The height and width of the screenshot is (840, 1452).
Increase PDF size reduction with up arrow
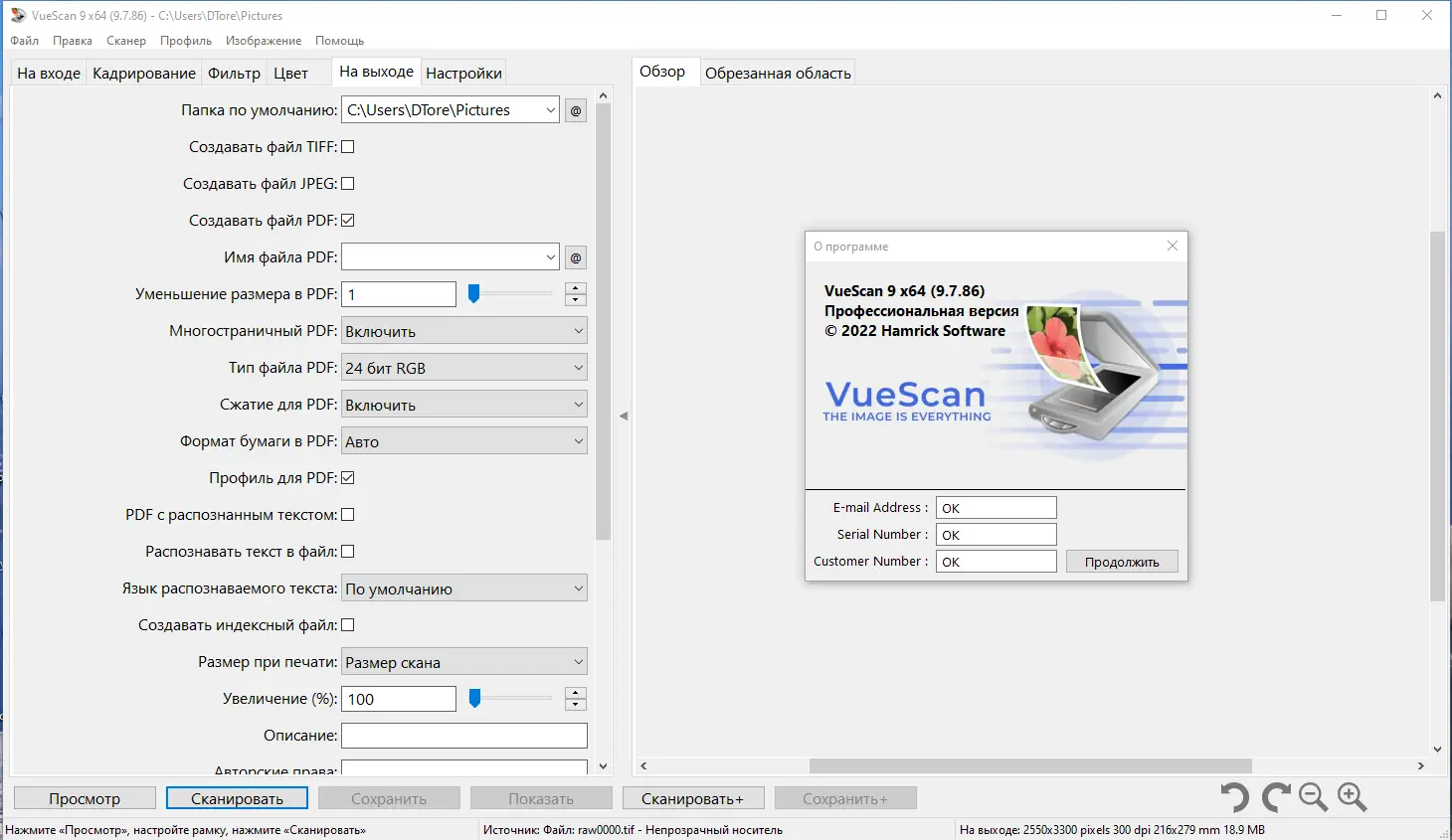(576, 288)
